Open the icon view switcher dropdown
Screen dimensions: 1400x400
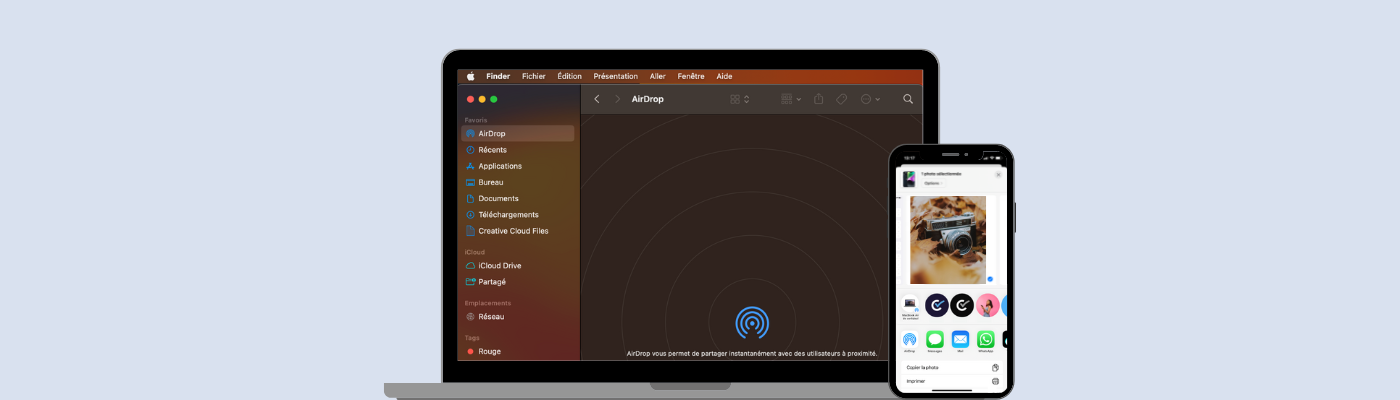click(x=740, y=99)
